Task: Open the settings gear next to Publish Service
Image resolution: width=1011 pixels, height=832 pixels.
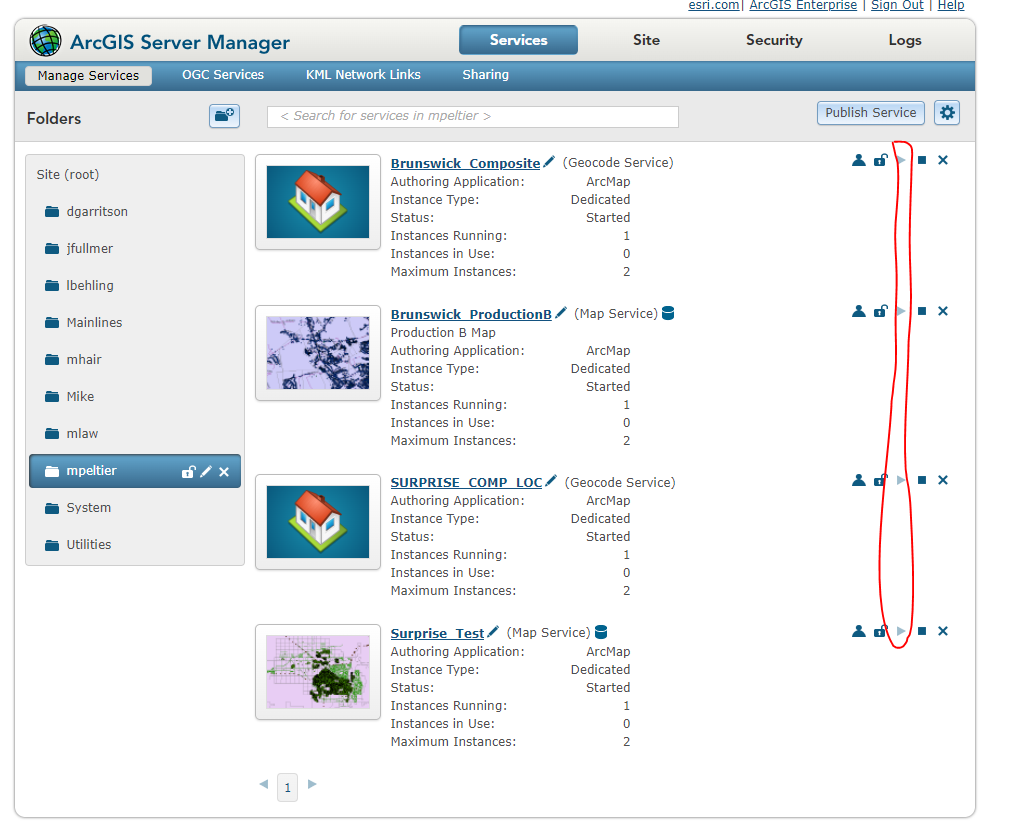Action: tap(947, 113)
